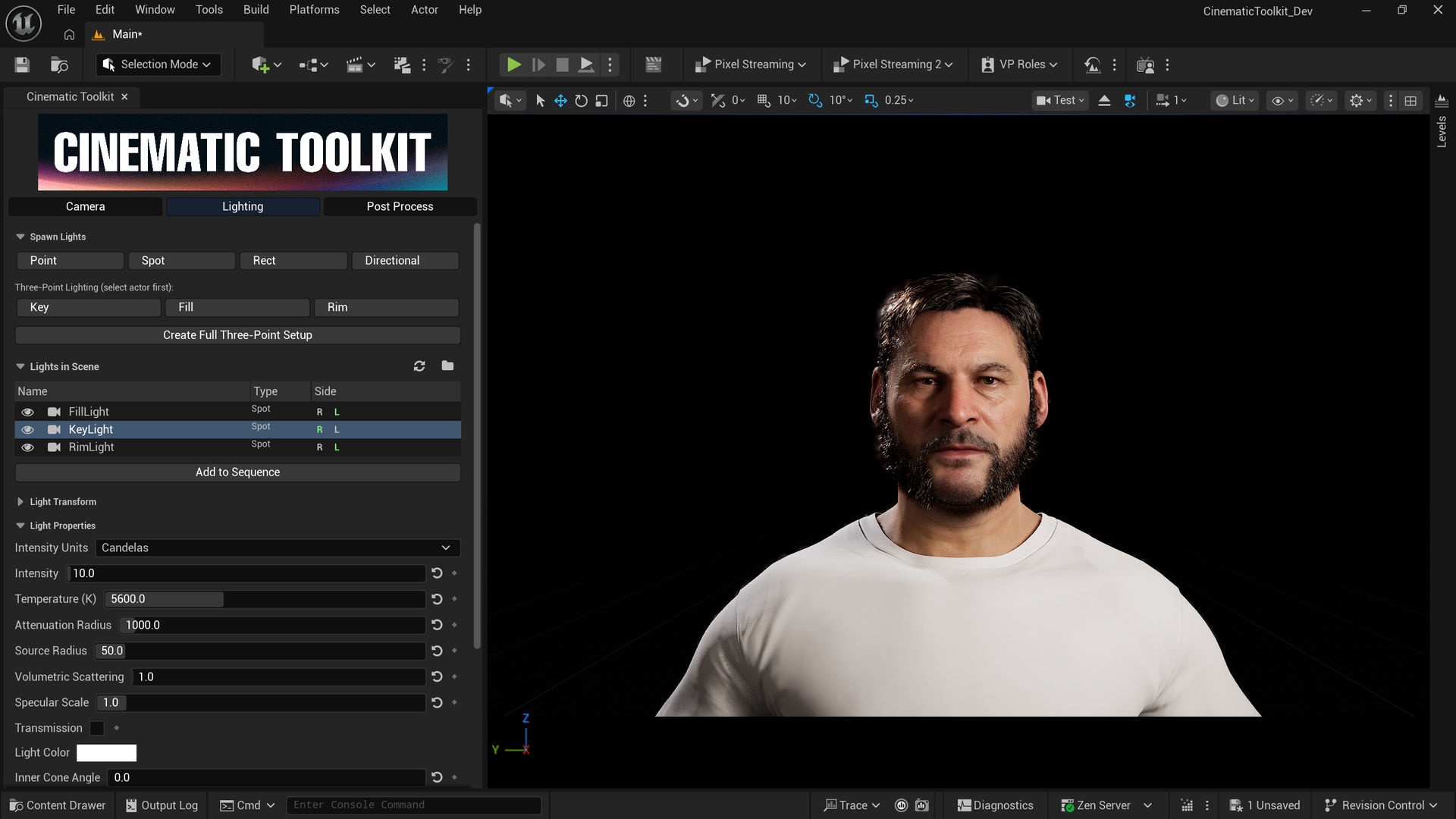
Task: Click the 1 Unsaved status item
Action: coord(1265,805)
